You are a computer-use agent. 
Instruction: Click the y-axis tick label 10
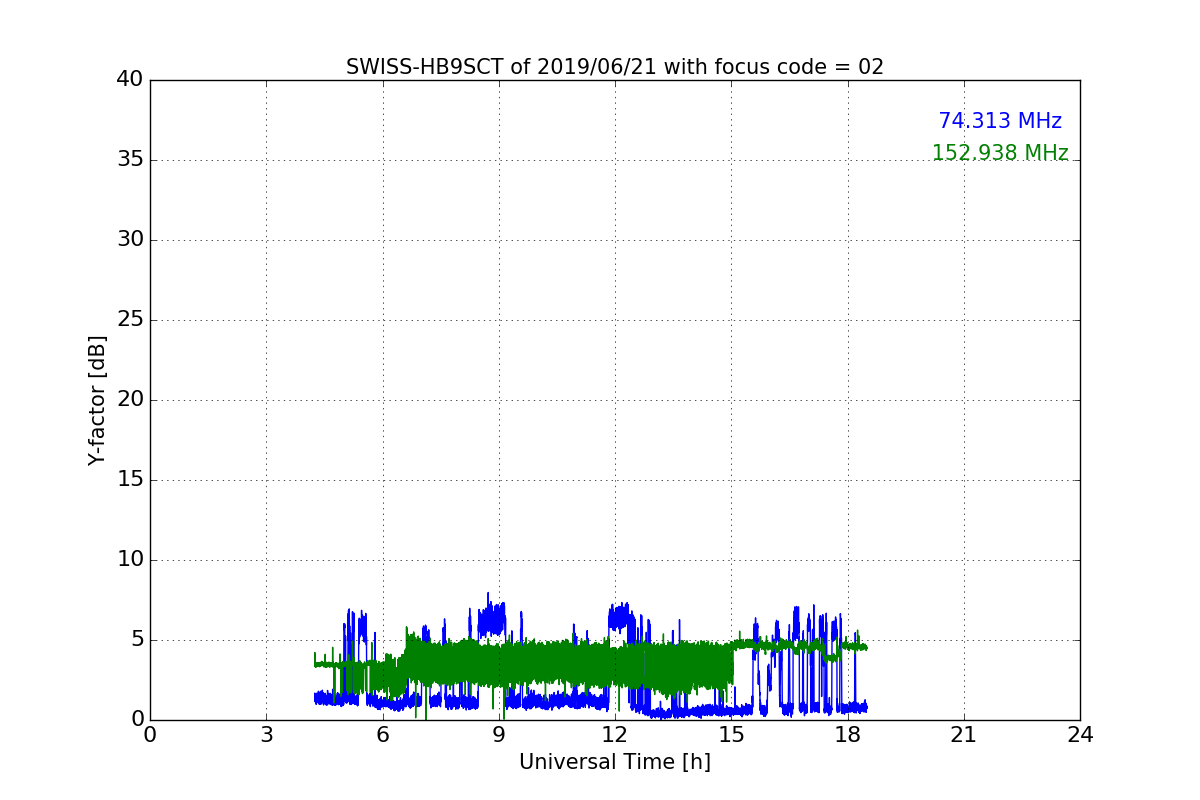click(x=130, y=560)
